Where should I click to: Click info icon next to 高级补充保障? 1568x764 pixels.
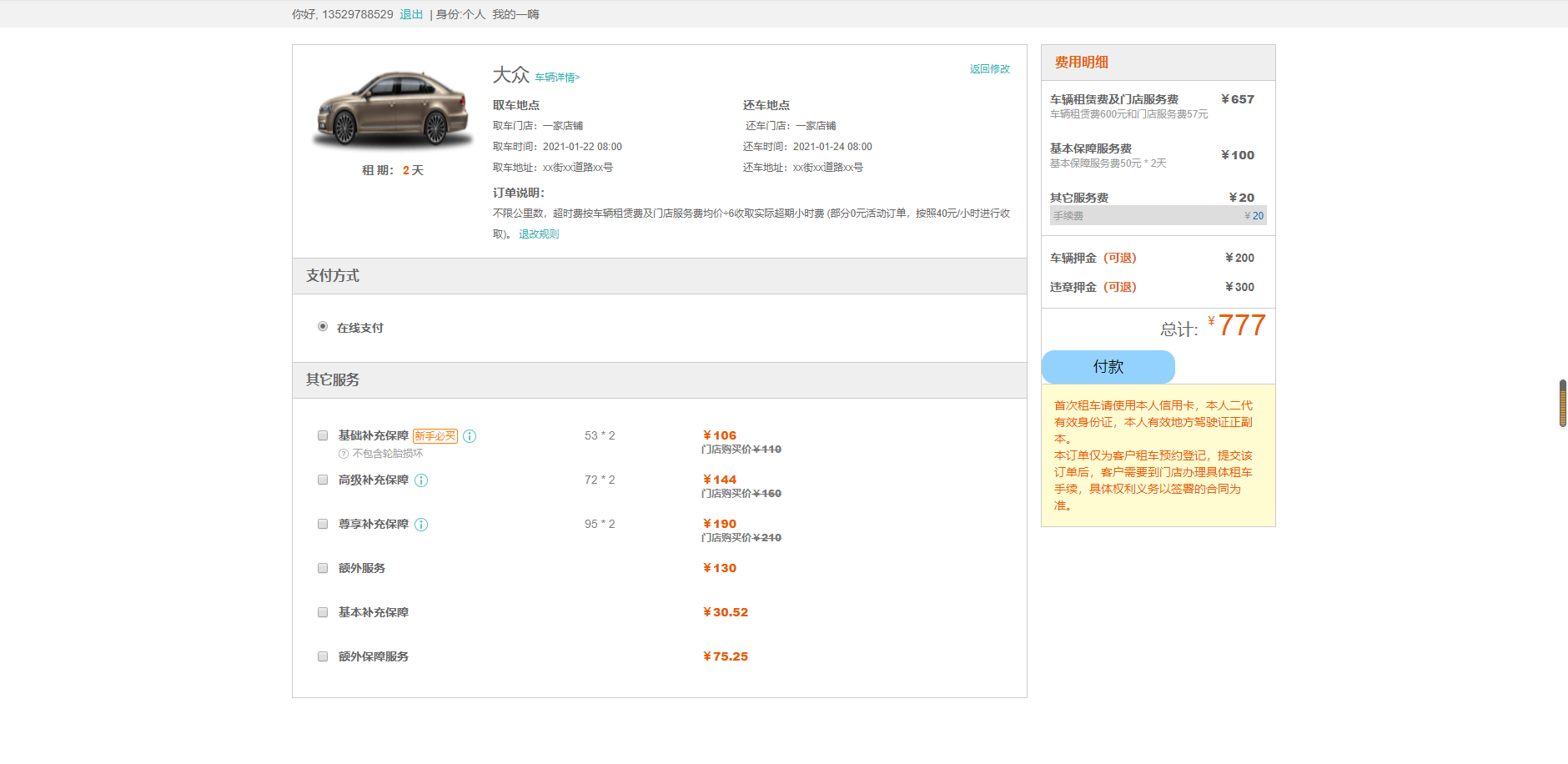(x=421, y=480)
